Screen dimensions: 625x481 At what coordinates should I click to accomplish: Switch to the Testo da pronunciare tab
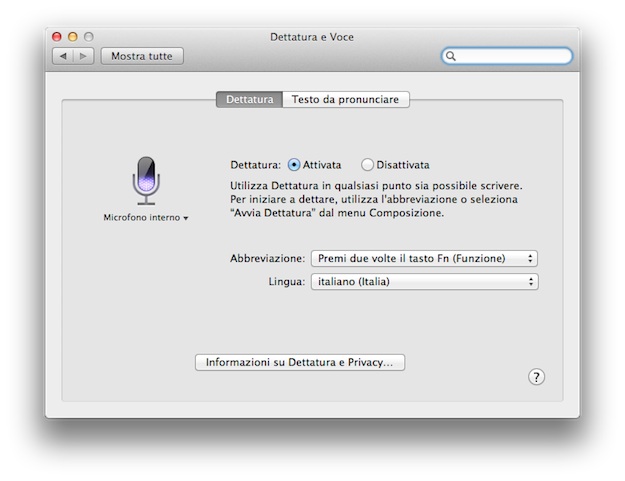click(346, 100)
